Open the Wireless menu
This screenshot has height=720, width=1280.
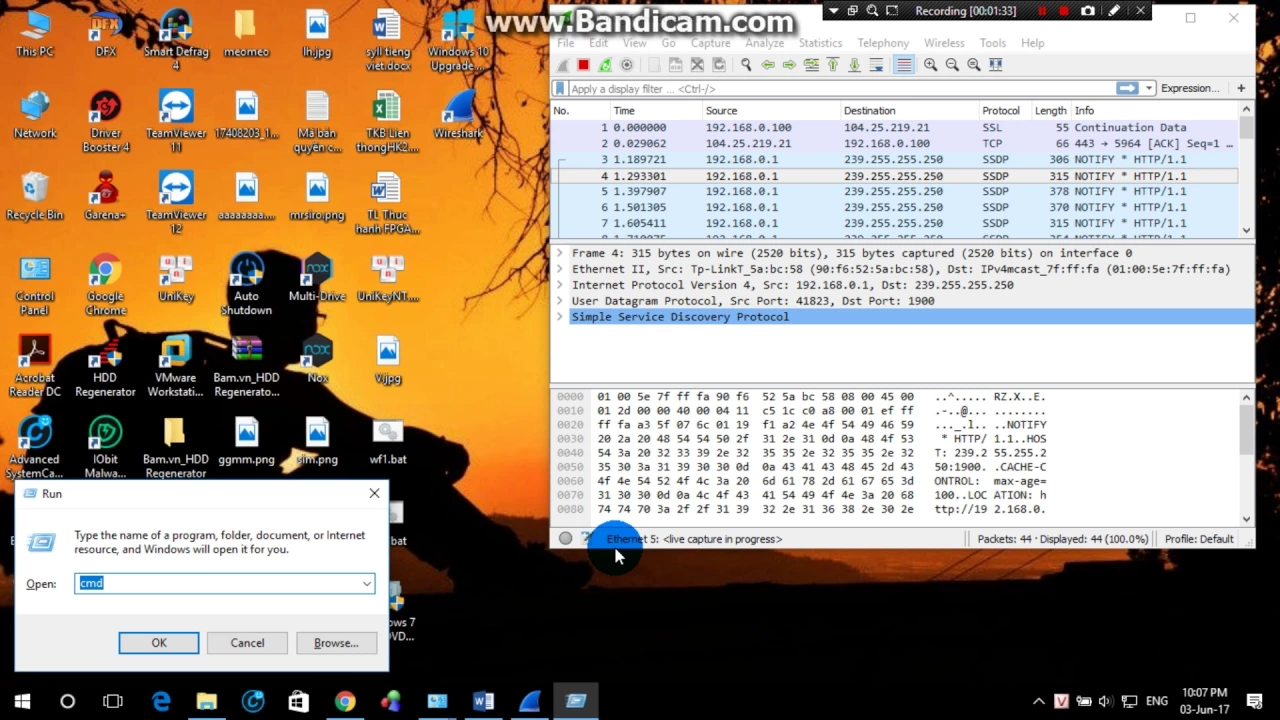pos(944,43)
